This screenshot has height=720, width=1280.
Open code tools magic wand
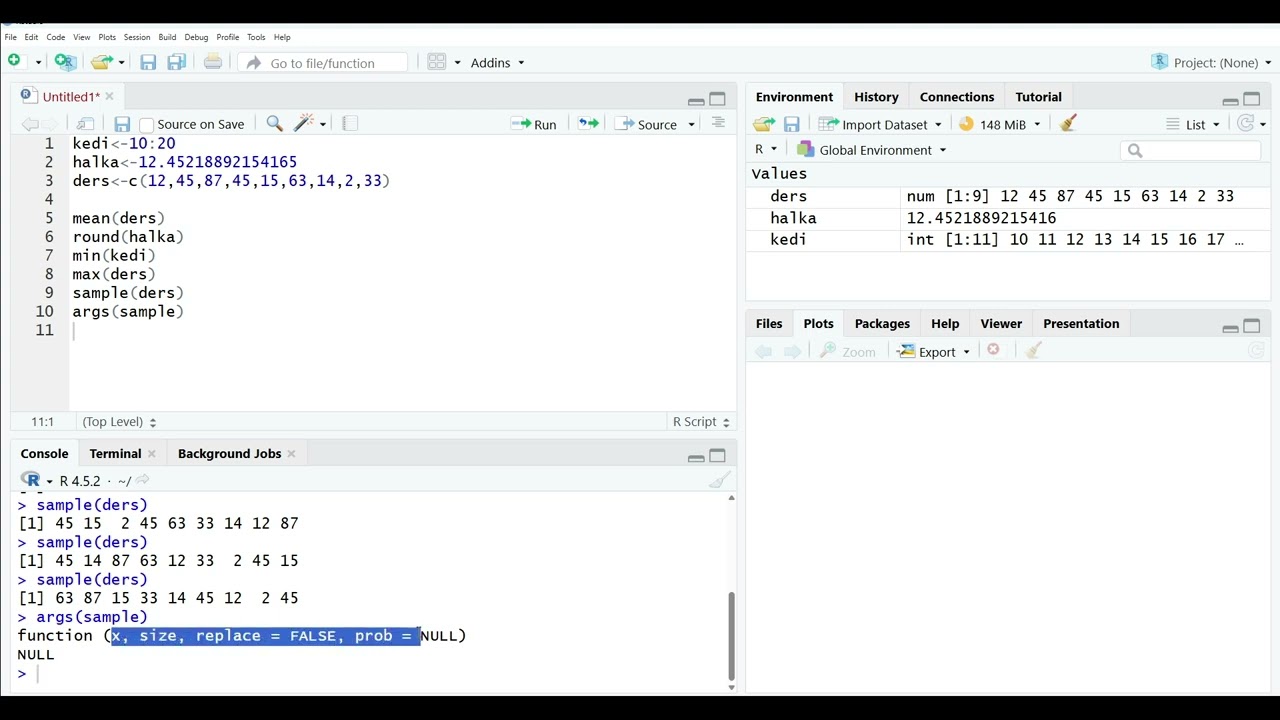[x=304, y=124]
